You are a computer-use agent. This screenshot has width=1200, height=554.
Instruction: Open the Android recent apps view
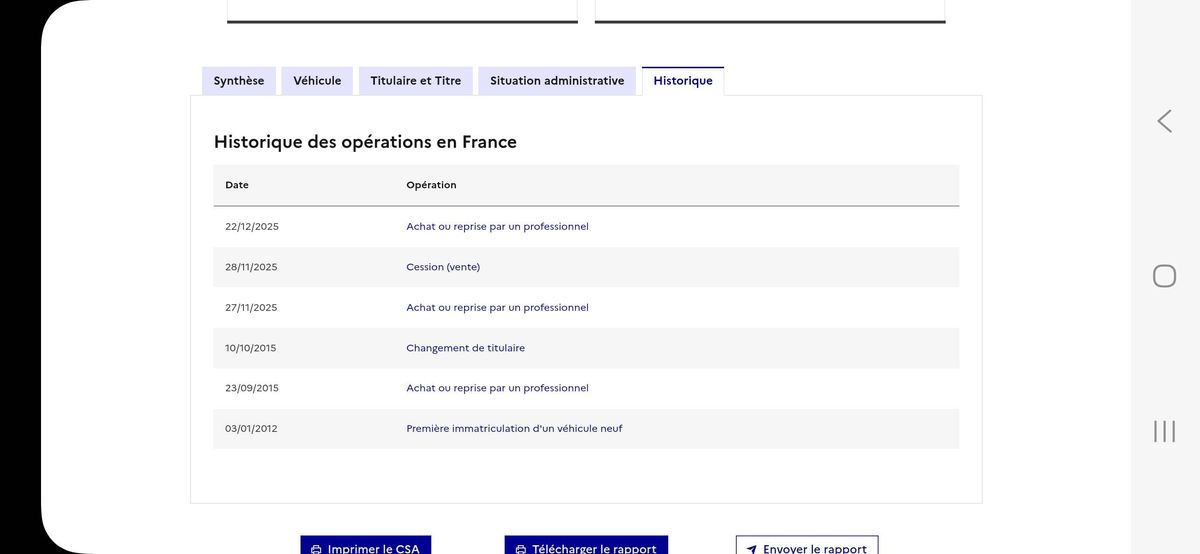click(1164, 431)
